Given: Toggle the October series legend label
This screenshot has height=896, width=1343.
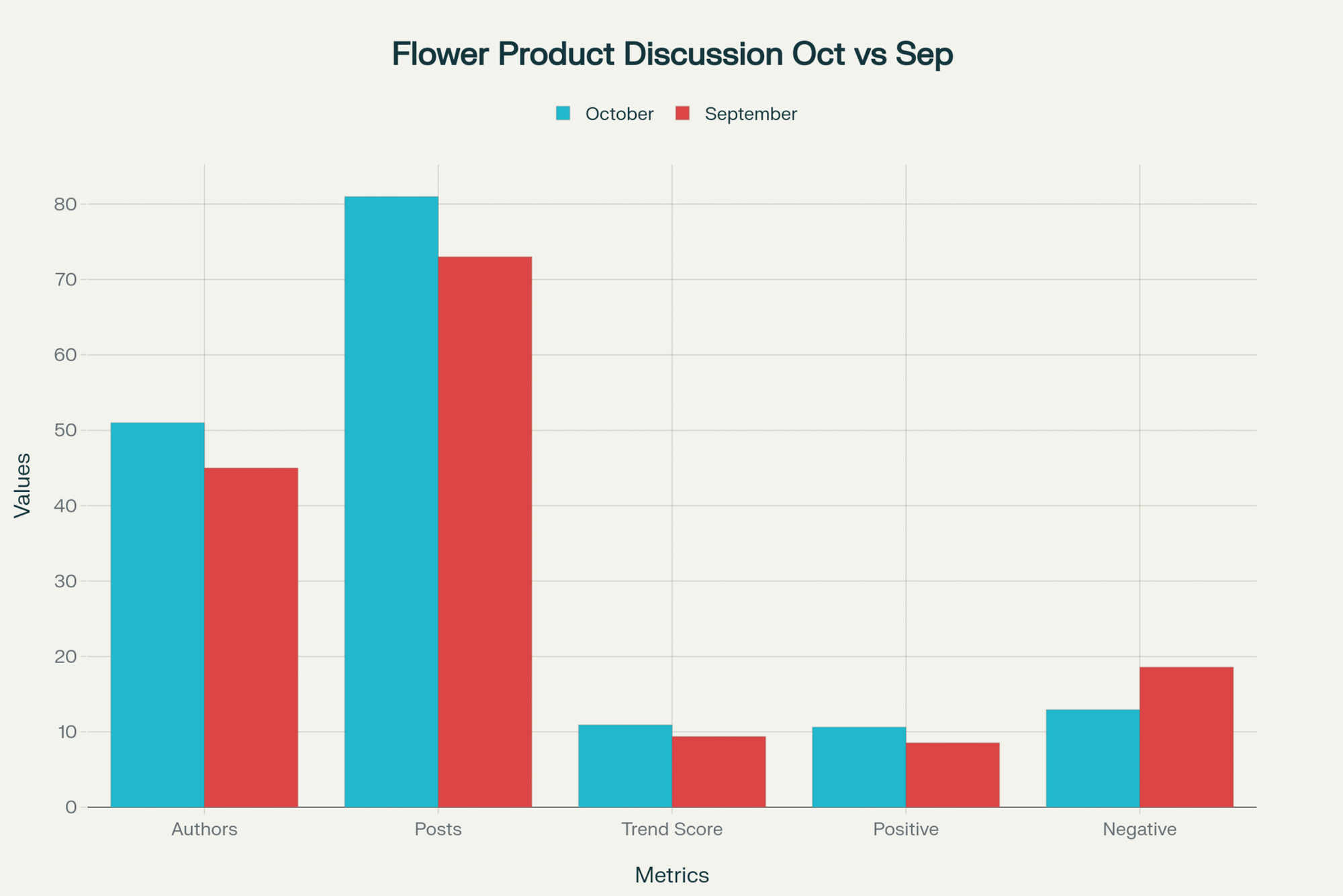Looking at the screenshot, I should click(619, 114).
